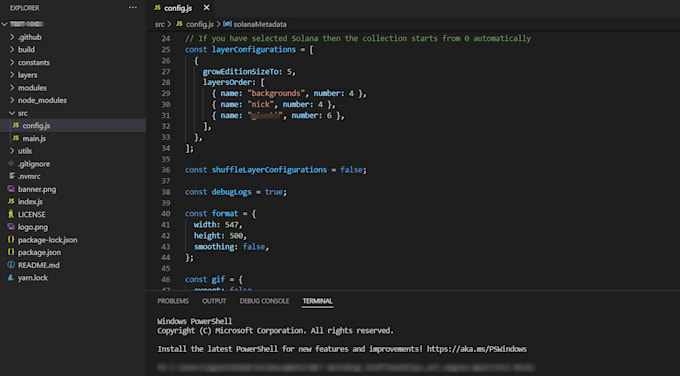Switch to the PROBLEMS panel tab
This screenshot has height=376, width=680.
point(173,301)
